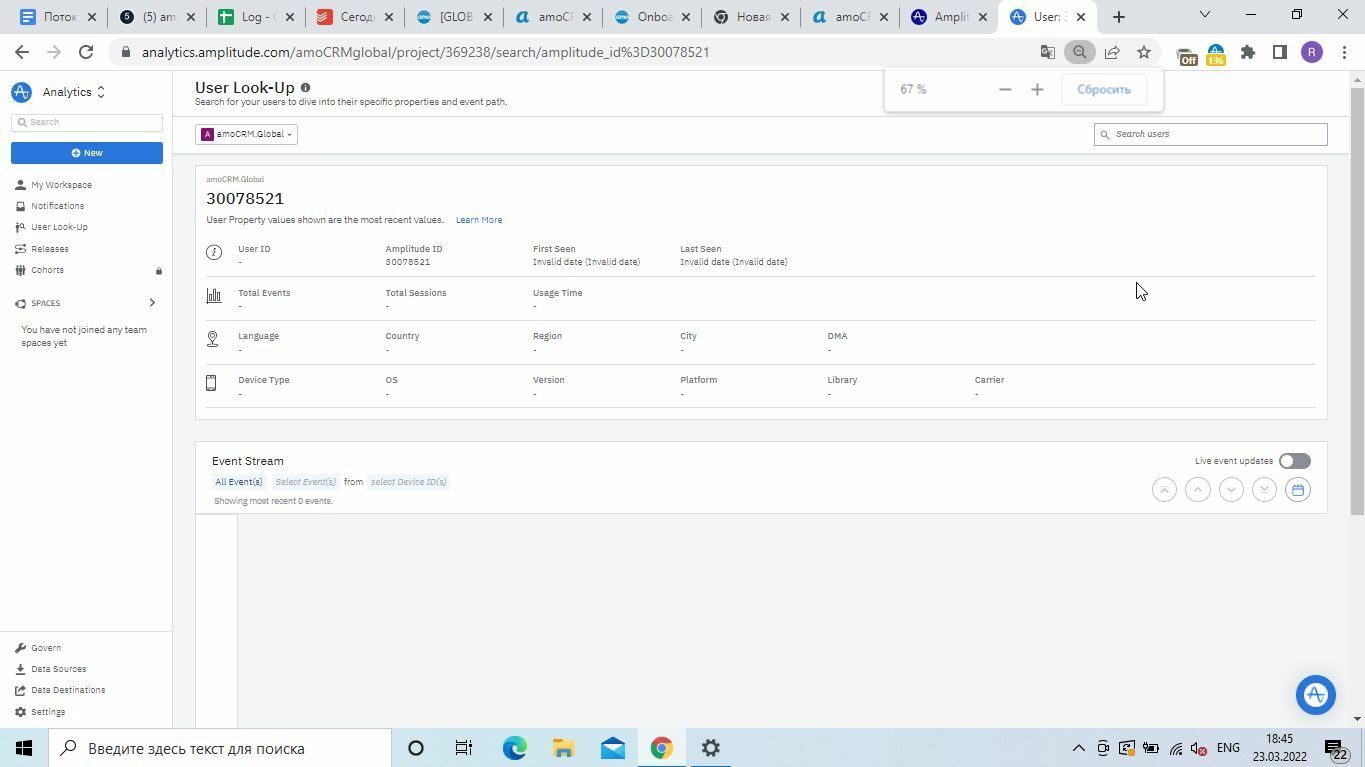Click the bookmark star icon
Screen dimensions: 1365x767
(1144, 52)
